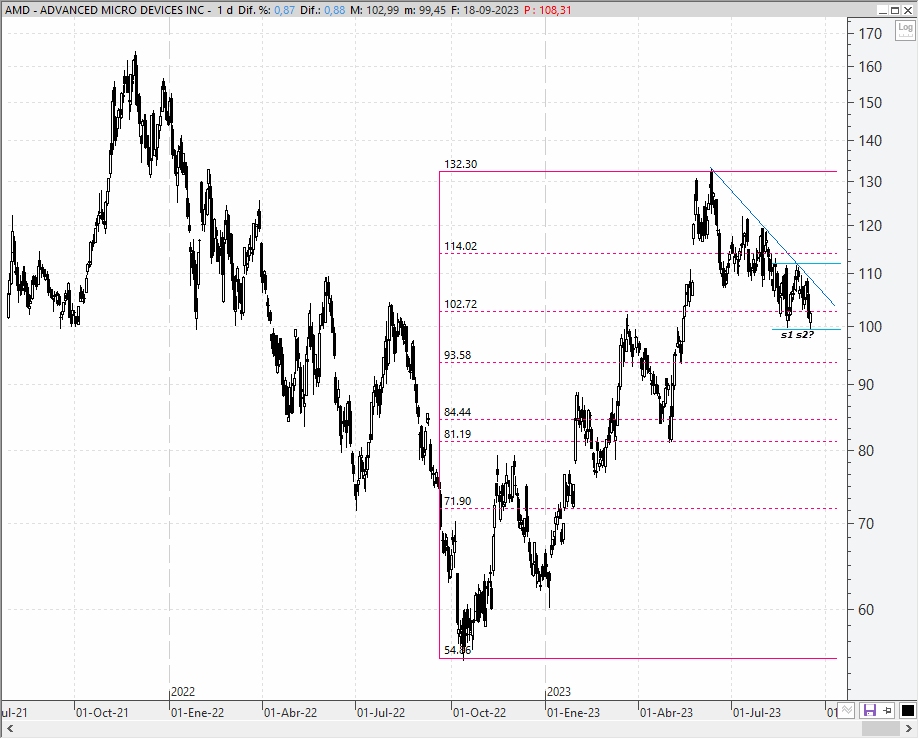
Task: Click the 132.30 retracement level label
Action: tap(461, 164)
